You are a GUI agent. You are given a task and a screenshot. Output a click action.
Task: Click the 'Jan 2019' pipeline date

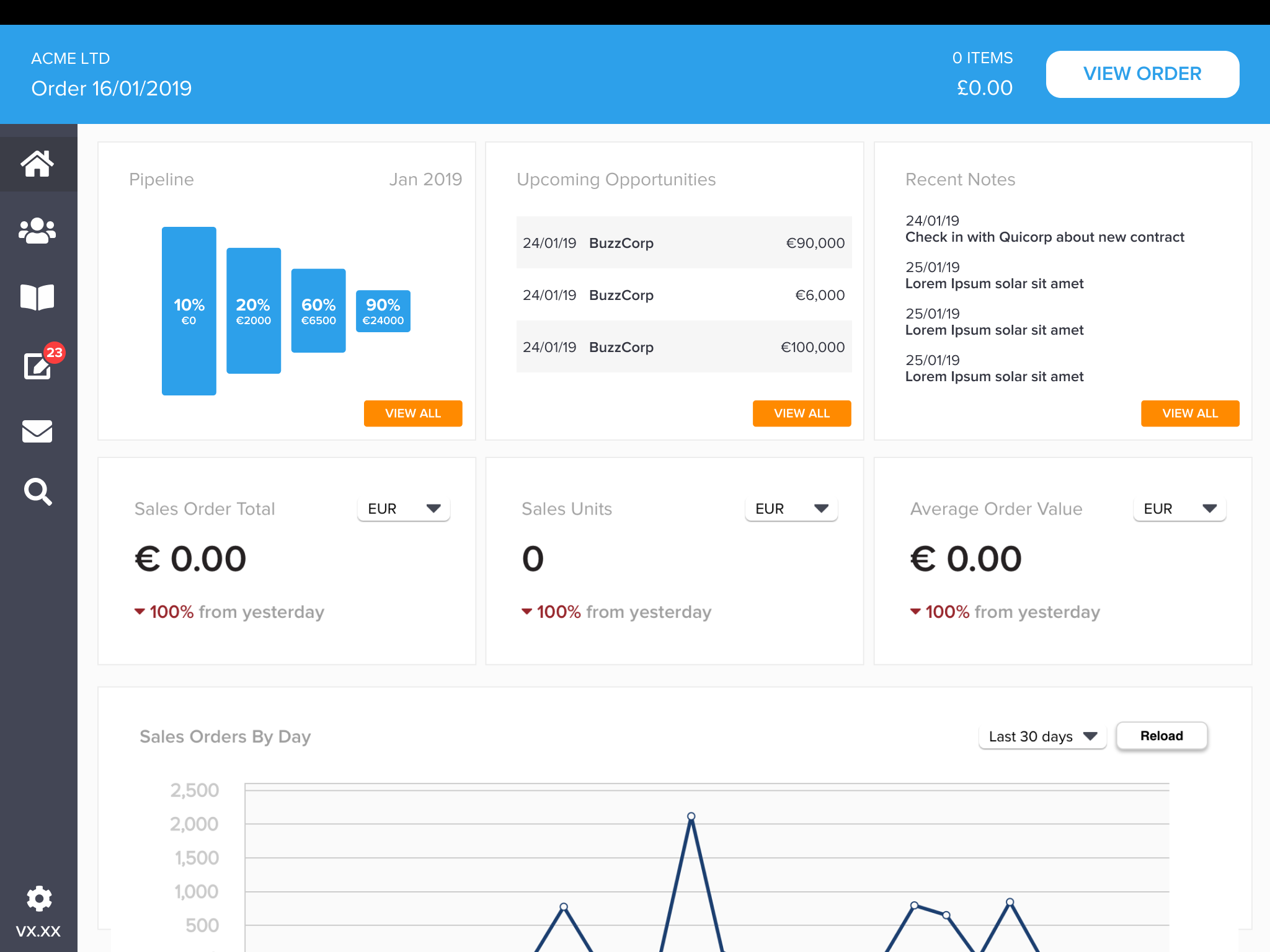(x=425, y=179)
